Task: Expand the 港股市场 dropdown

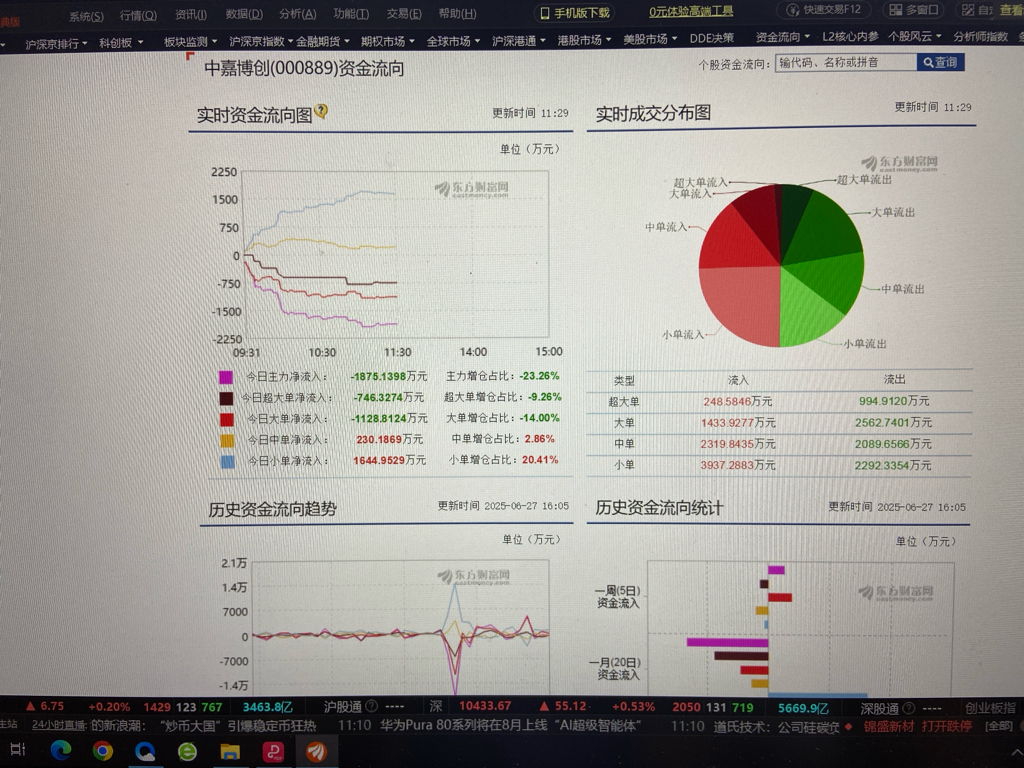Action: pos(584,40)
